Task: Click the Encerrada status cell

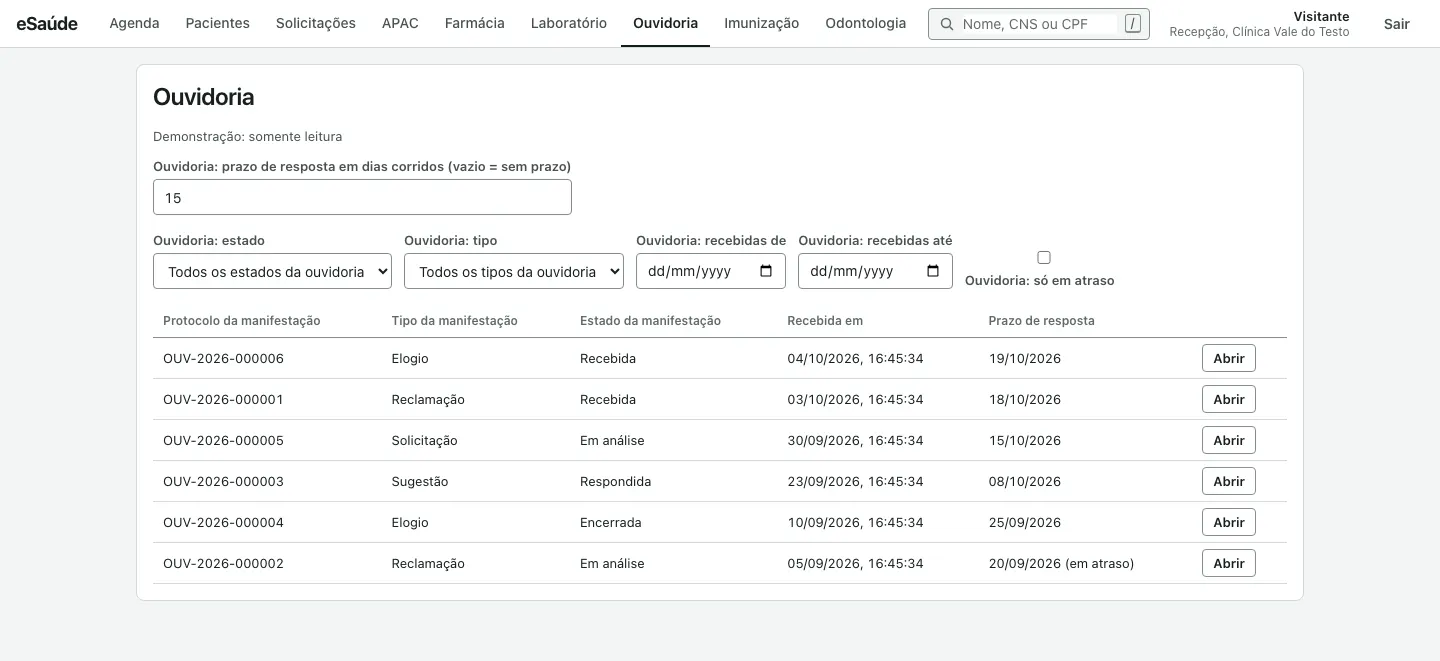Action: (610, 522)
